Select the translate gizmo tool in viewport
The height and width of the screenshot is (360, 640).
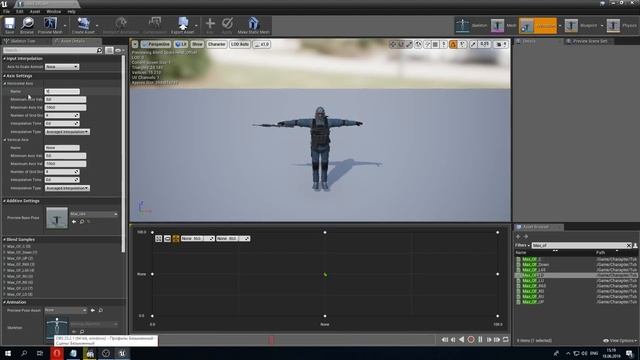[393, 44]
